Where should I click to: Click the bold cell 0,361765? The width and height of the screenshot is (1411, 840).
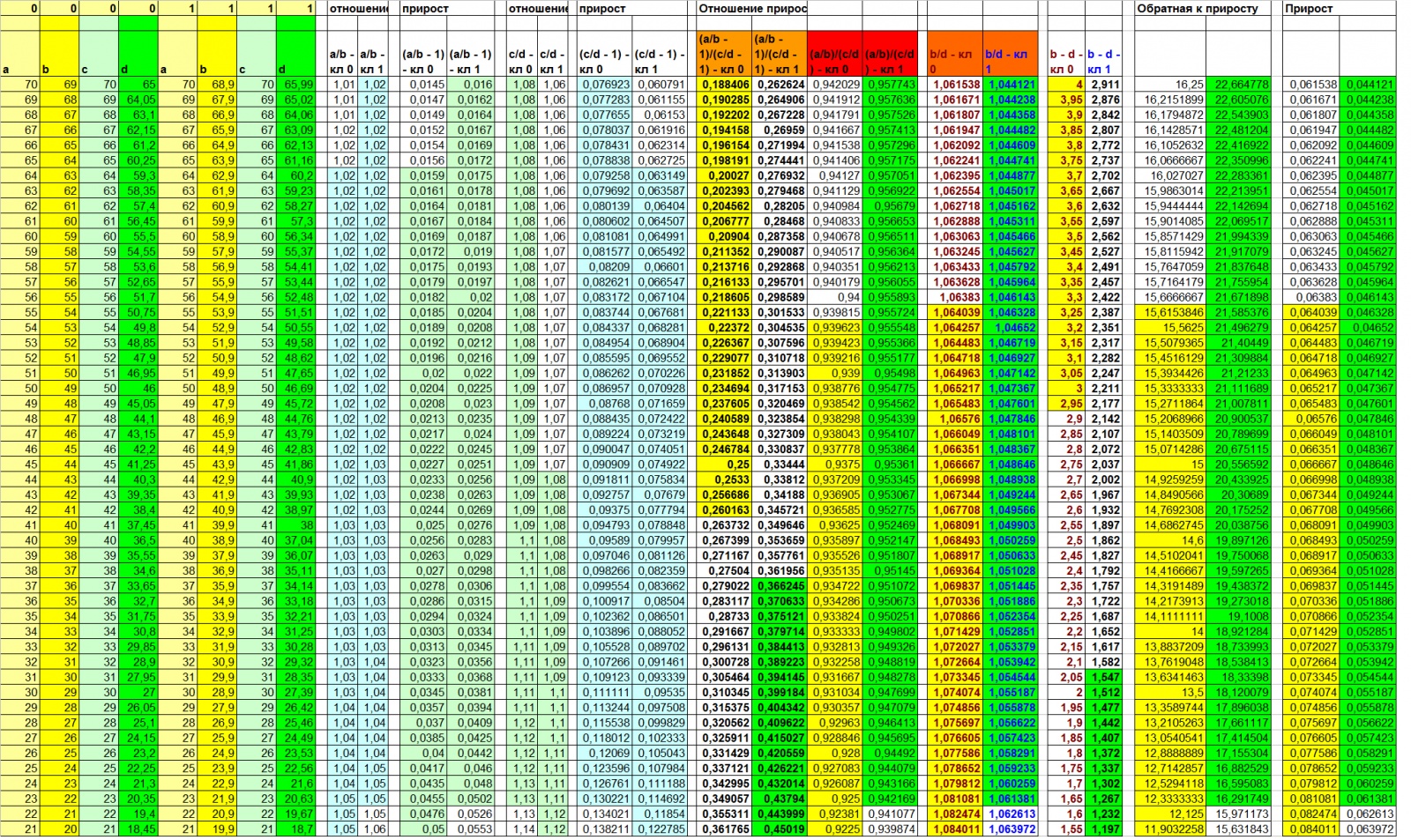tap(724, 829)
